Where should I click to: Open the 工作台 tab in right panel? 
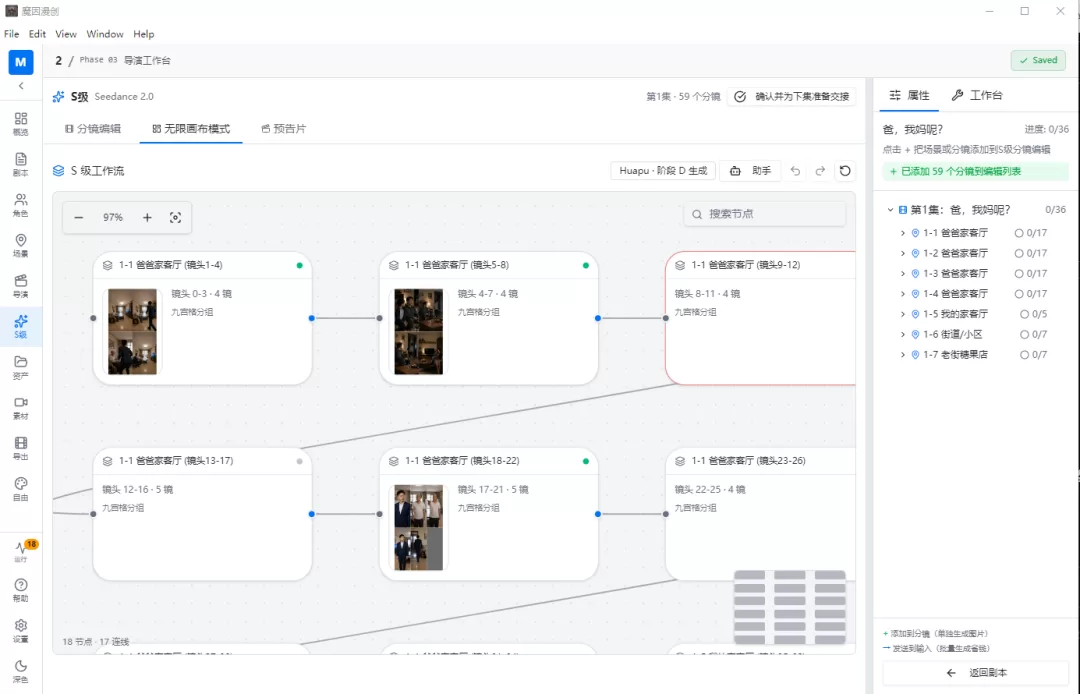click(x=977, y=95)
